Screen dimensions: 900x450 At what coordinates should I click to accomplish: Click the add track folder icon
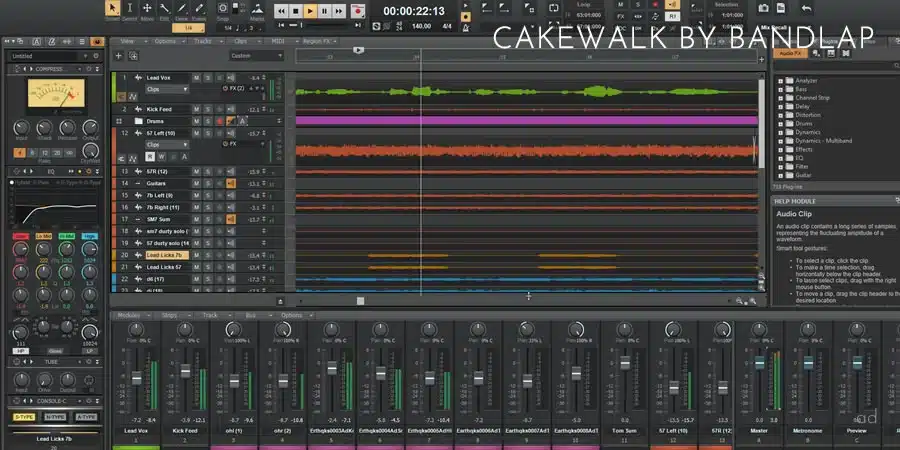(x=133, y=56)
